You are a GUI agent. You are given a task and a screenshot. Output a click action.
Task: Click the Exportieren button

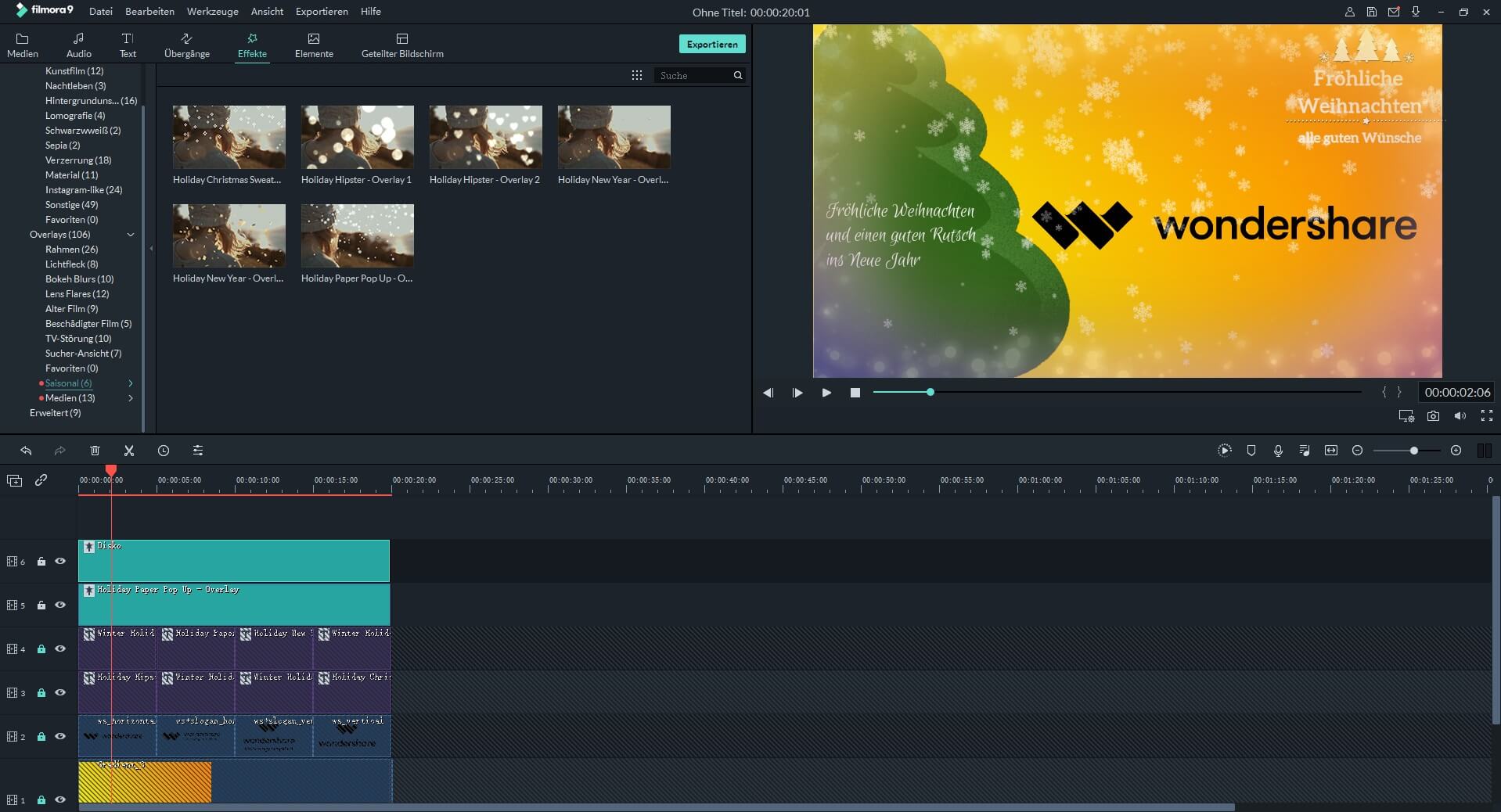click(712, 44)
